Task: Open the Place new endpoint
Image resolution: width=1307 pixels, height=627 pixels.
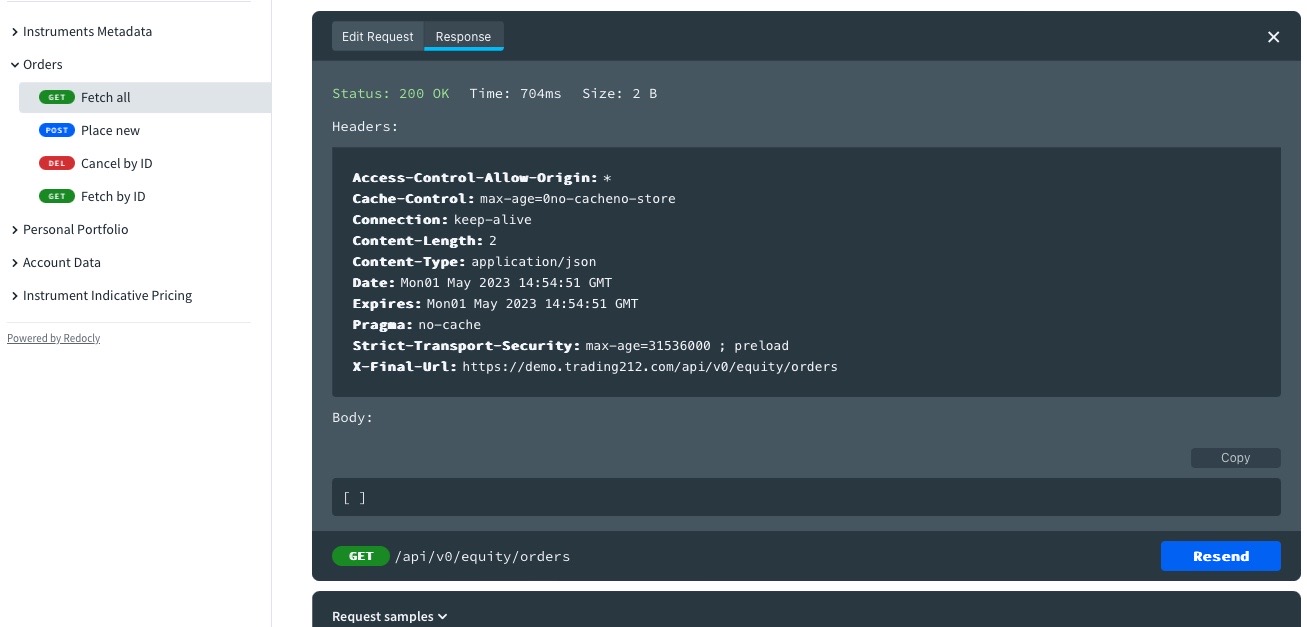Action: [110, 130]
